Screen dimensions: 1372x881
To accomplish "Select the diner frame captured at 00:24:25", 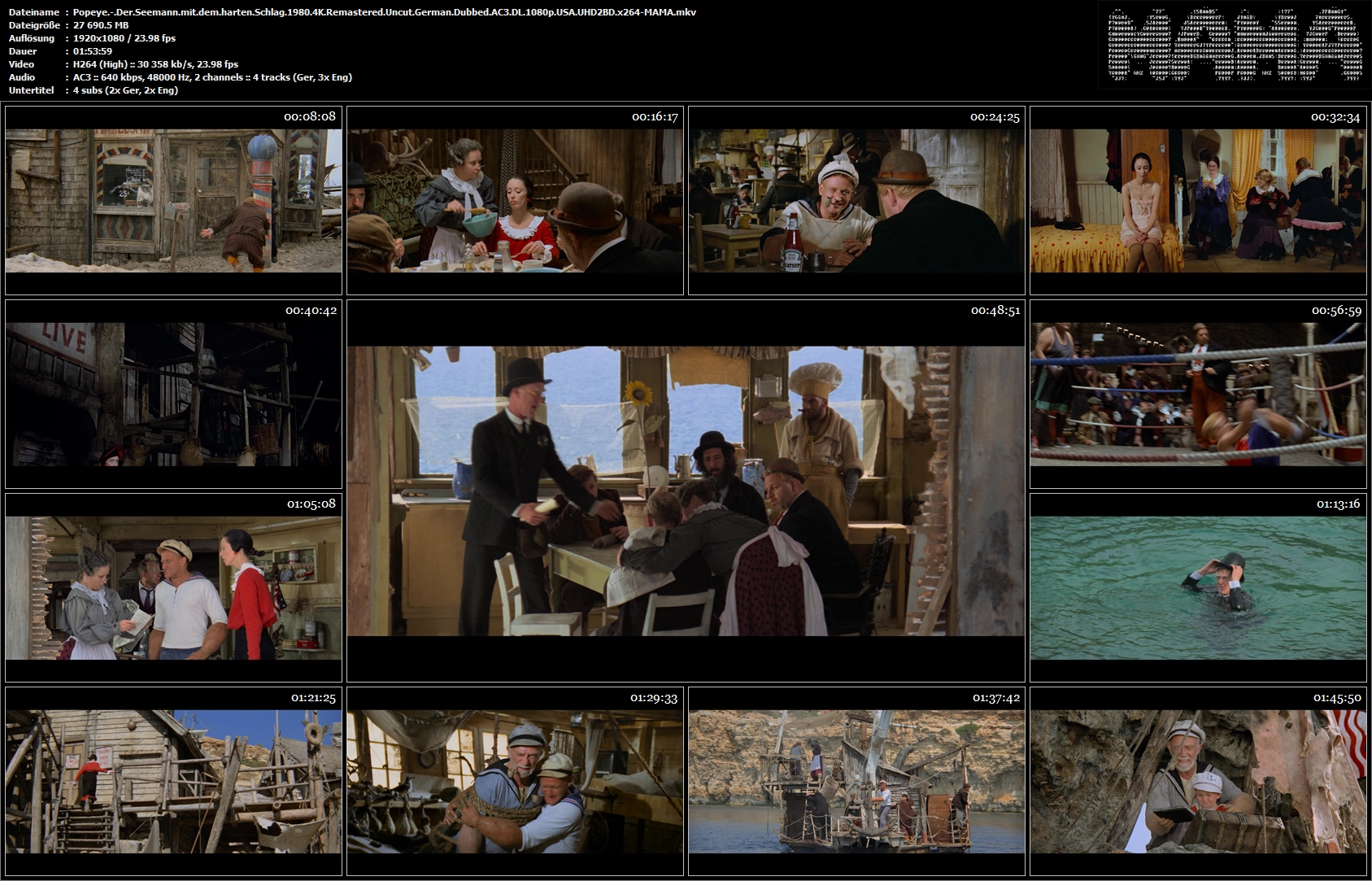I will 856,200.
